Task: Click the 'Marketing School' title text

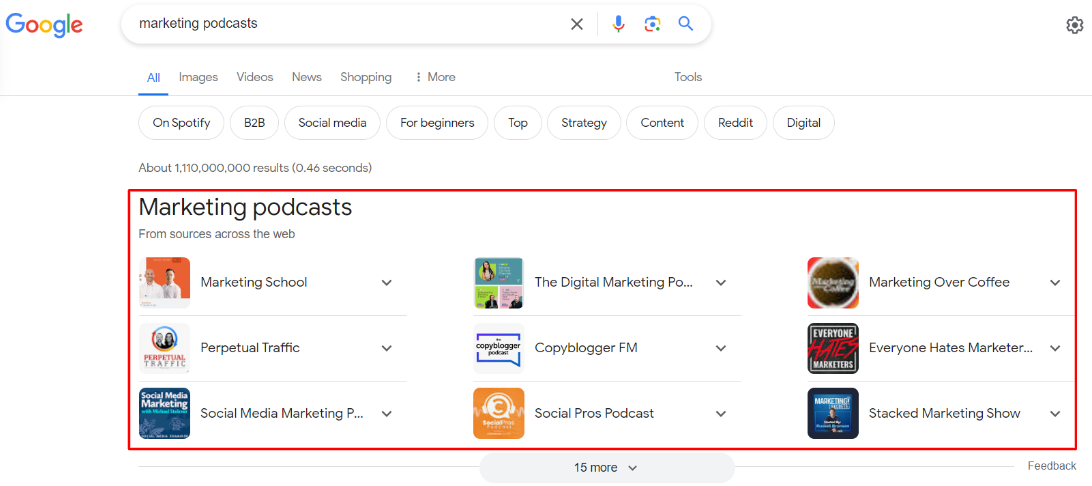Action: (x=254, y=283)
